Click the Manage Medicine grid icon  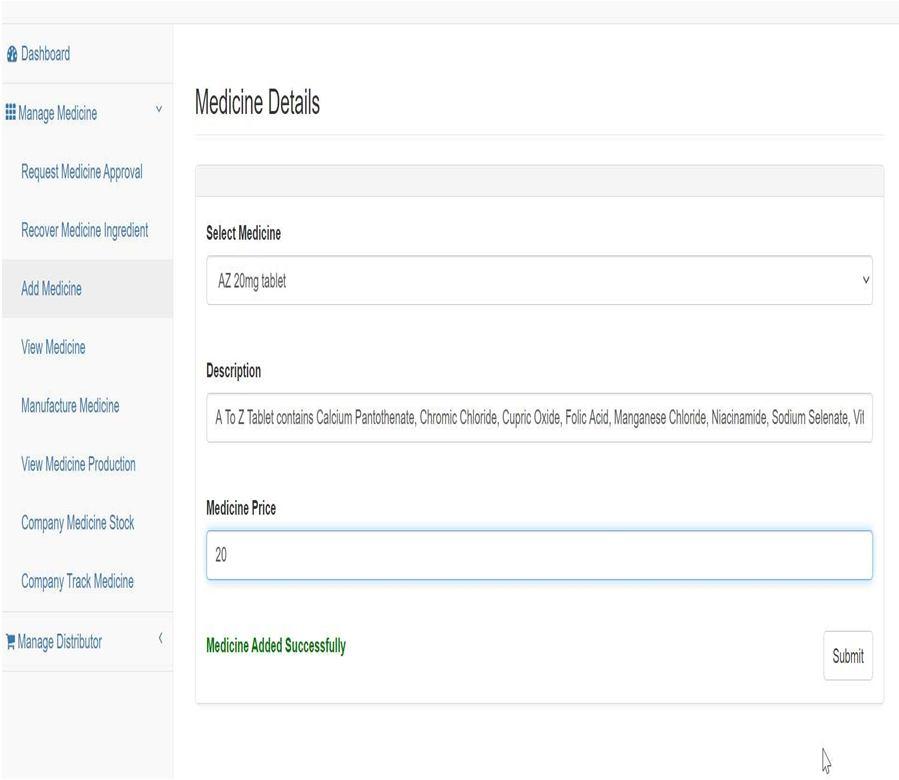pos(10,112)
